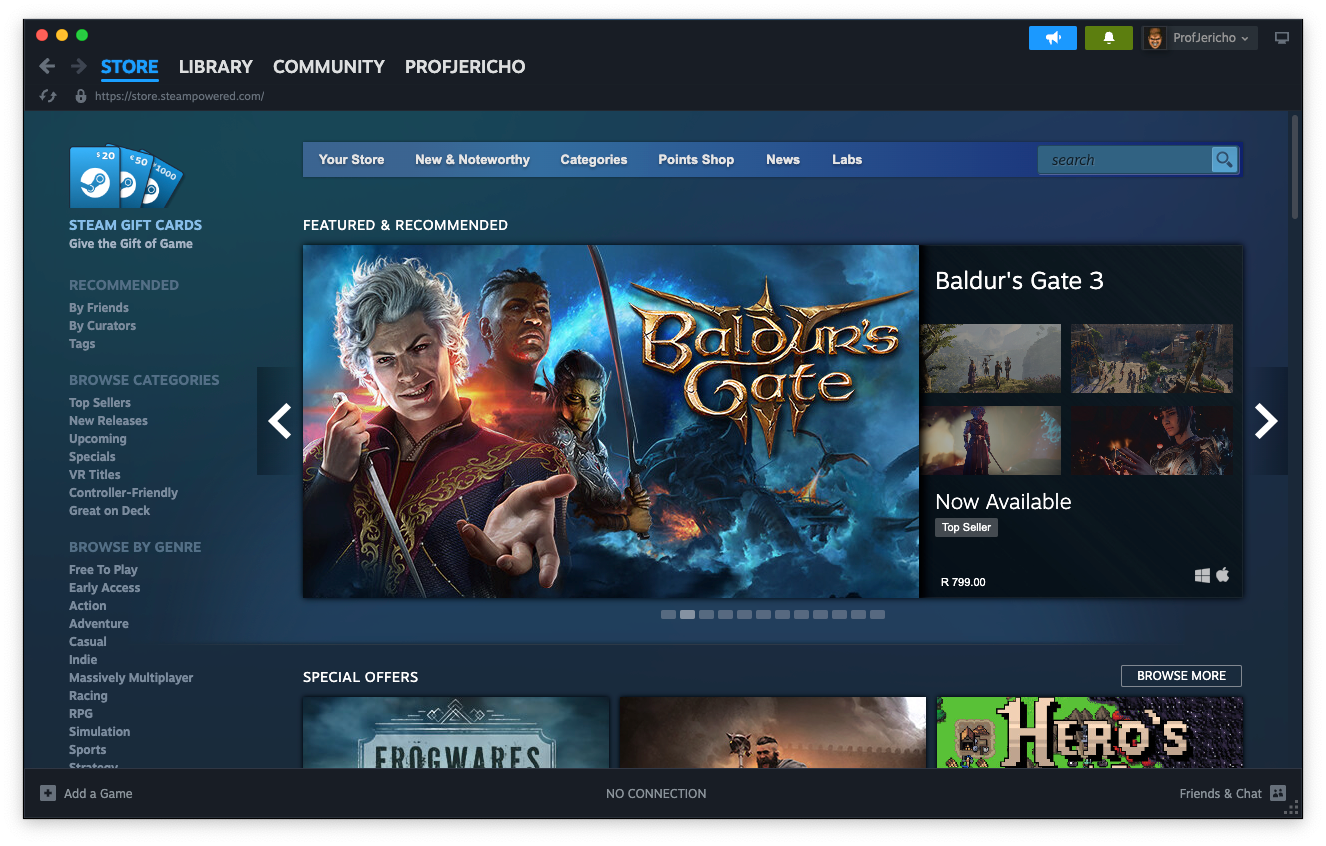Browse Great on Deck games
The width and height of the screenshot is (1326, 846).
[109, 511]
